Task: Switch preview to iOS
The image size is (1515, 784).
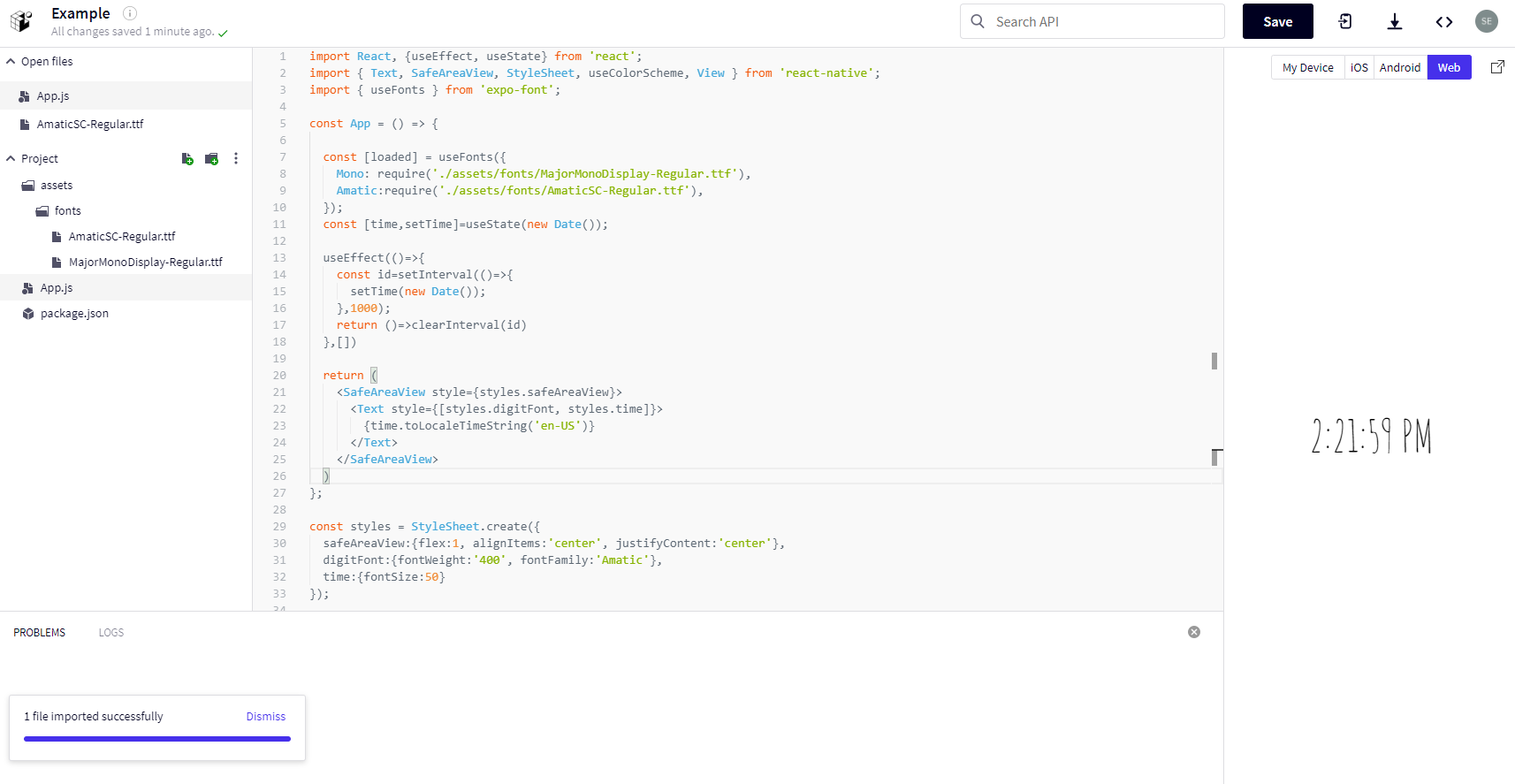Action: pyautogui.click(x=1359, y=67)
